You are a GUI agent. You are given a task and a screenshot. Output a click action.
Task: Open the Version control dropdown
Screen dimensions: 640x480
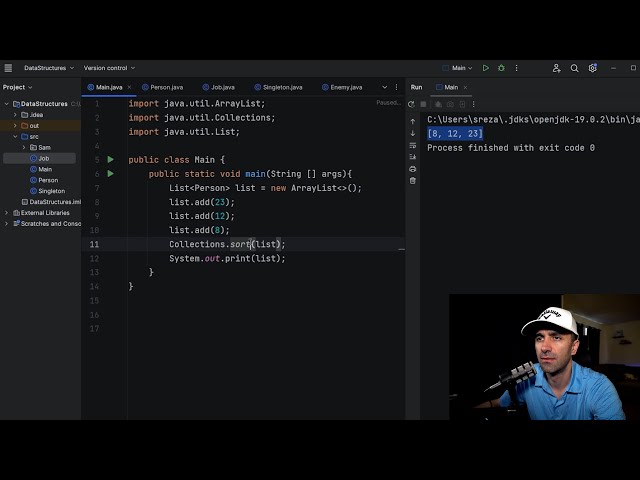[x=109, y=68]
